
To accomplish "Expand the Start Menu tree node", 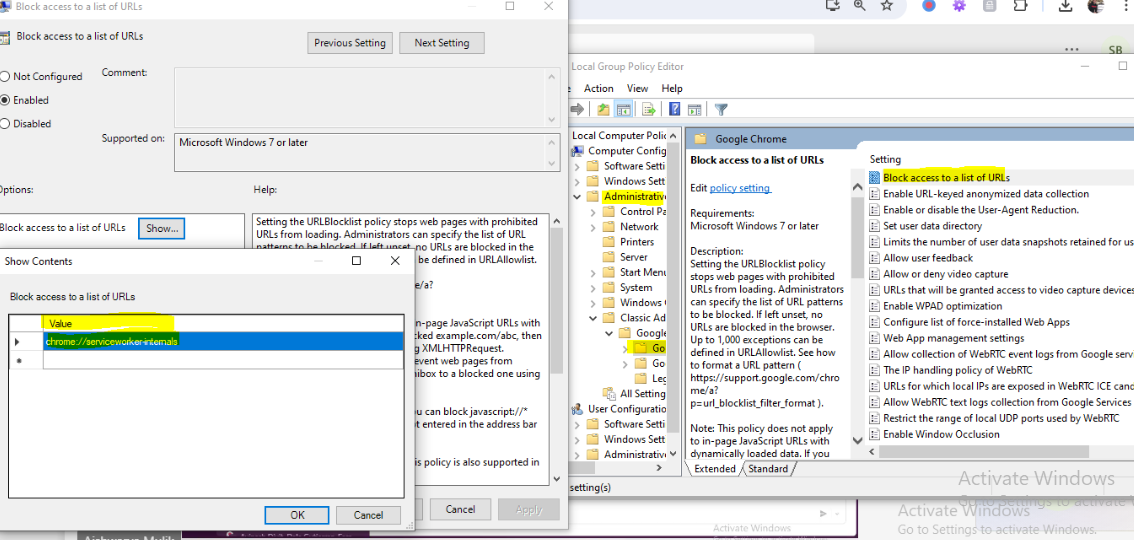I will click(x=593, y=273).
